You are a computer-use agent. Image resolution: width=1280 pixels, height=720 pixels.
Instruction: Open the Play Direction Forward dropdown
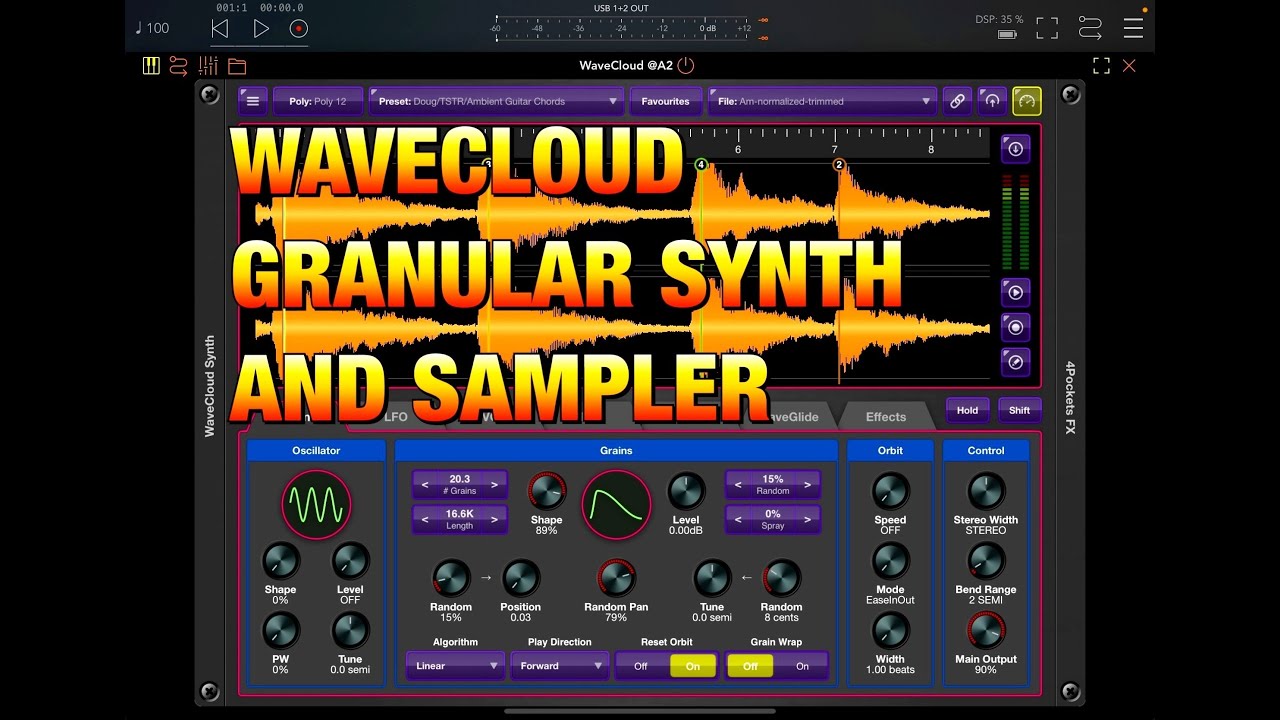(560, 666)
